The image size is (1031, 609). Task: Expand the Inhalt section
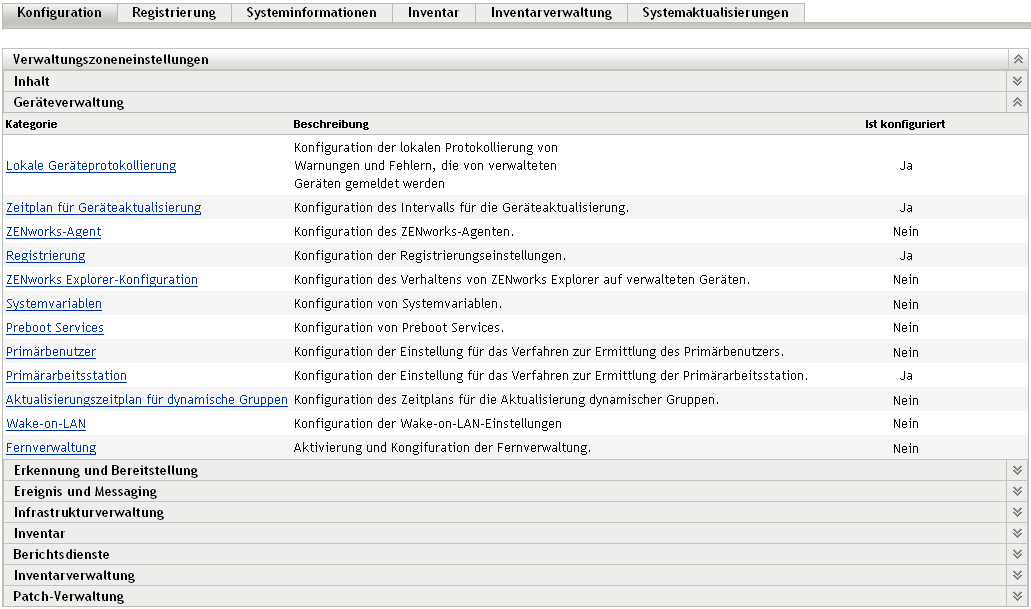[1017, 81]
